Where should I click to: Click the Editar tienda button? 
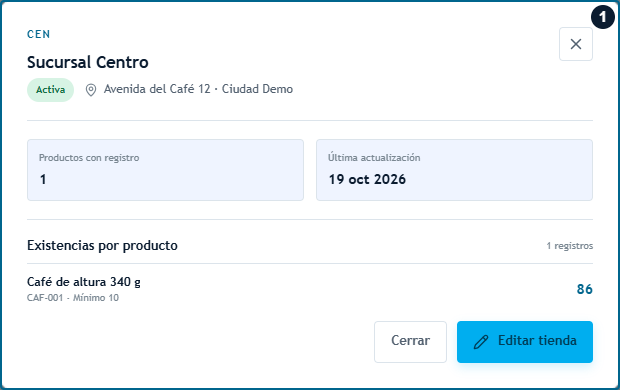click(525, 342)
